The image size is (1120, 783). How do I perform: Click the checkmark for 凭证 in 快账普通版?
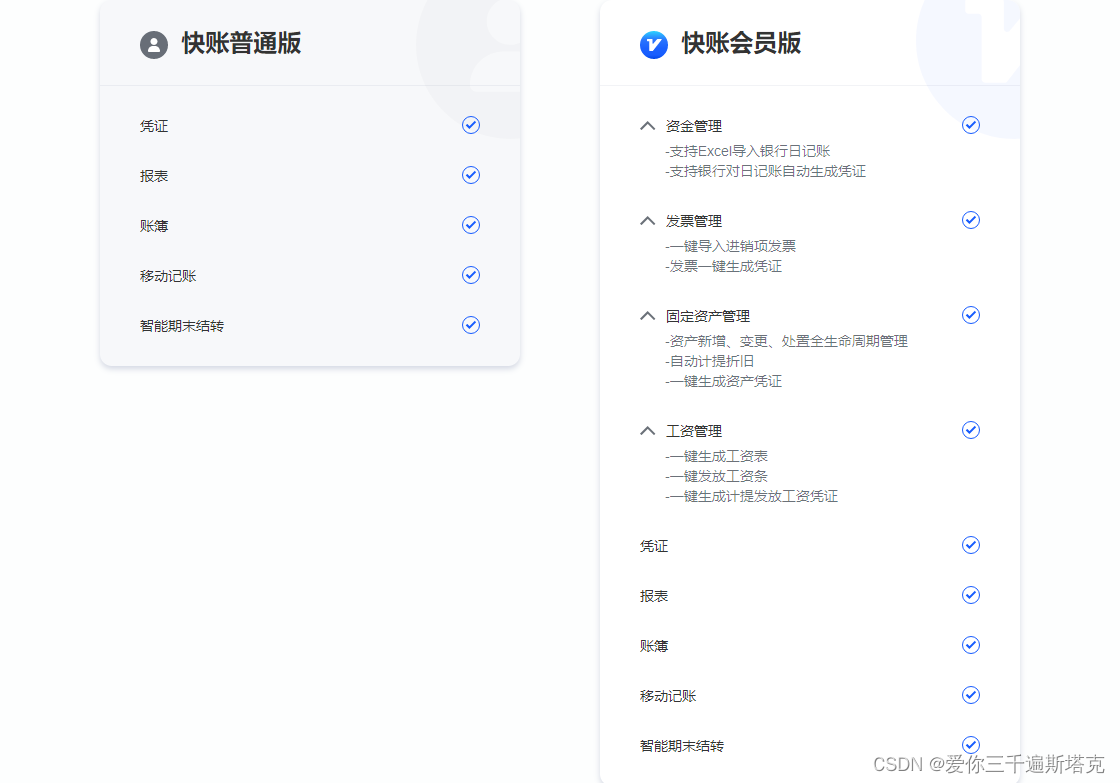[x=471, y=125]
